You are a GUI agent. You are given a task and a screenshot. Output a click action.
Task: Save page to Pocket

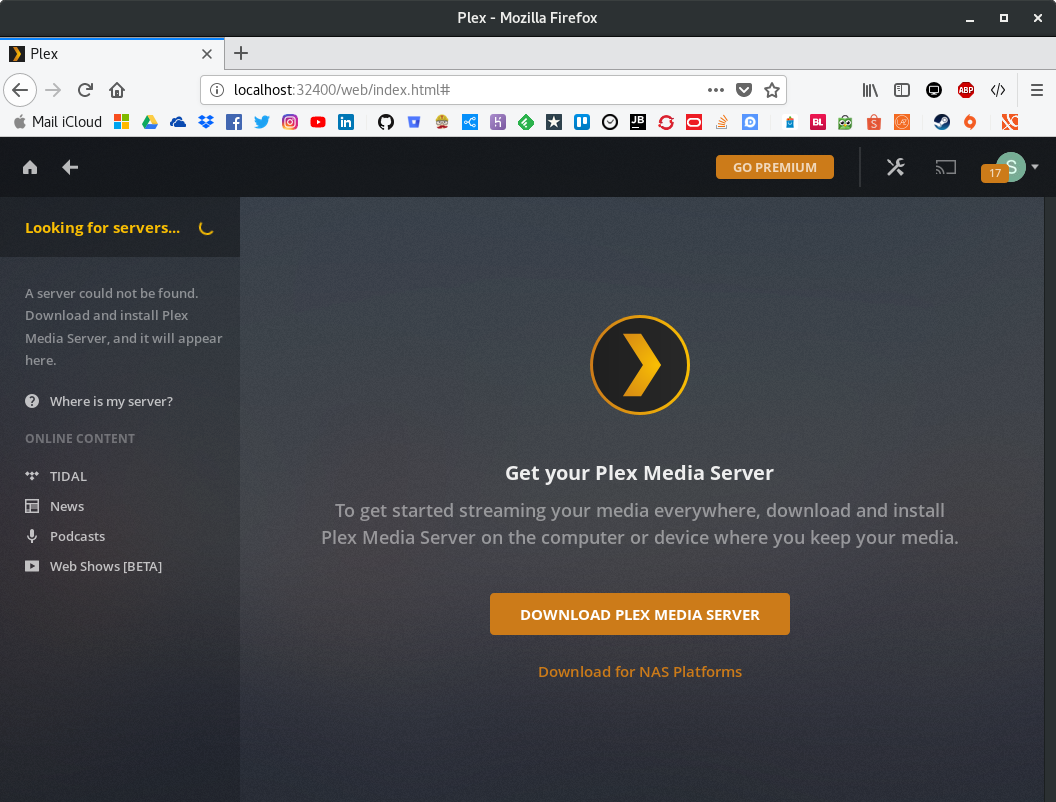(744, 90)
